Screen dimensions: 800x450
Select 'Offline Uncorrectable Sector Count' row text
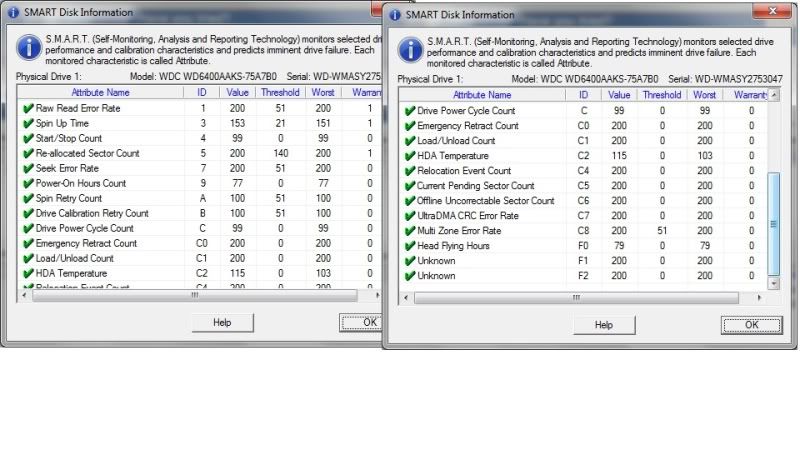click(486, 201)
